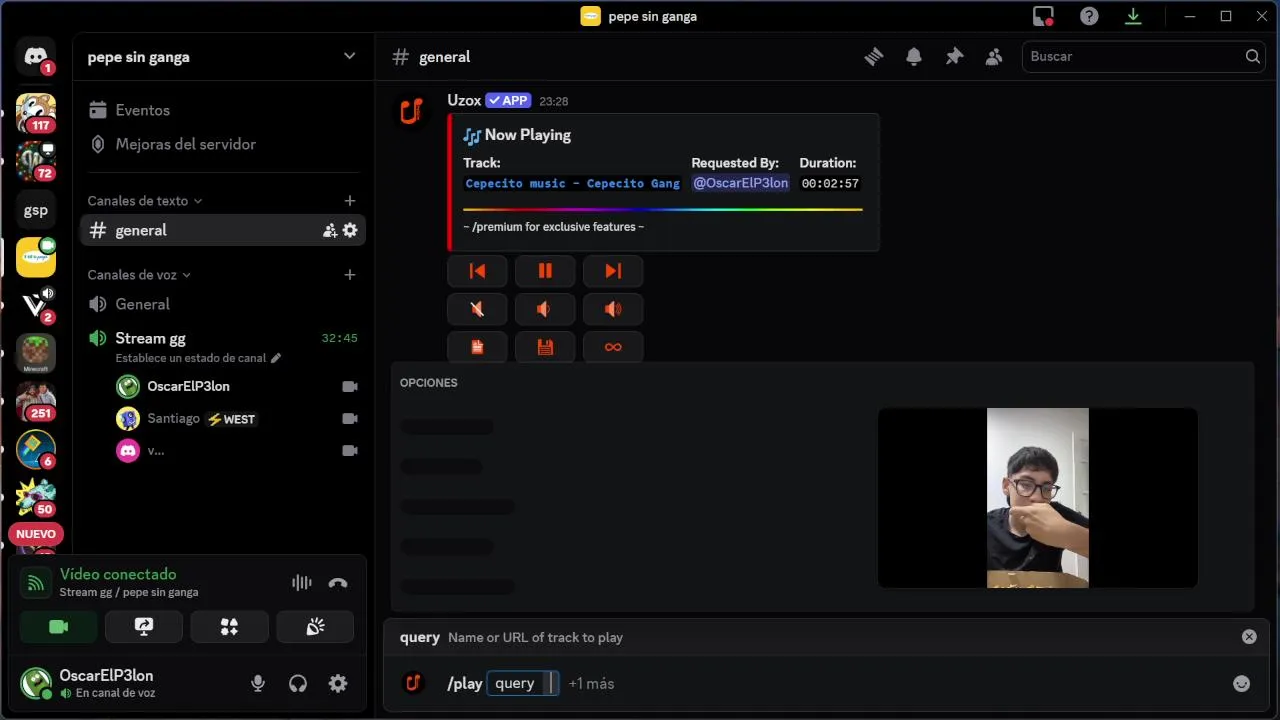
Task: Download update green arrow icon
Action: pyautogui.click(x=1133, y=16)
